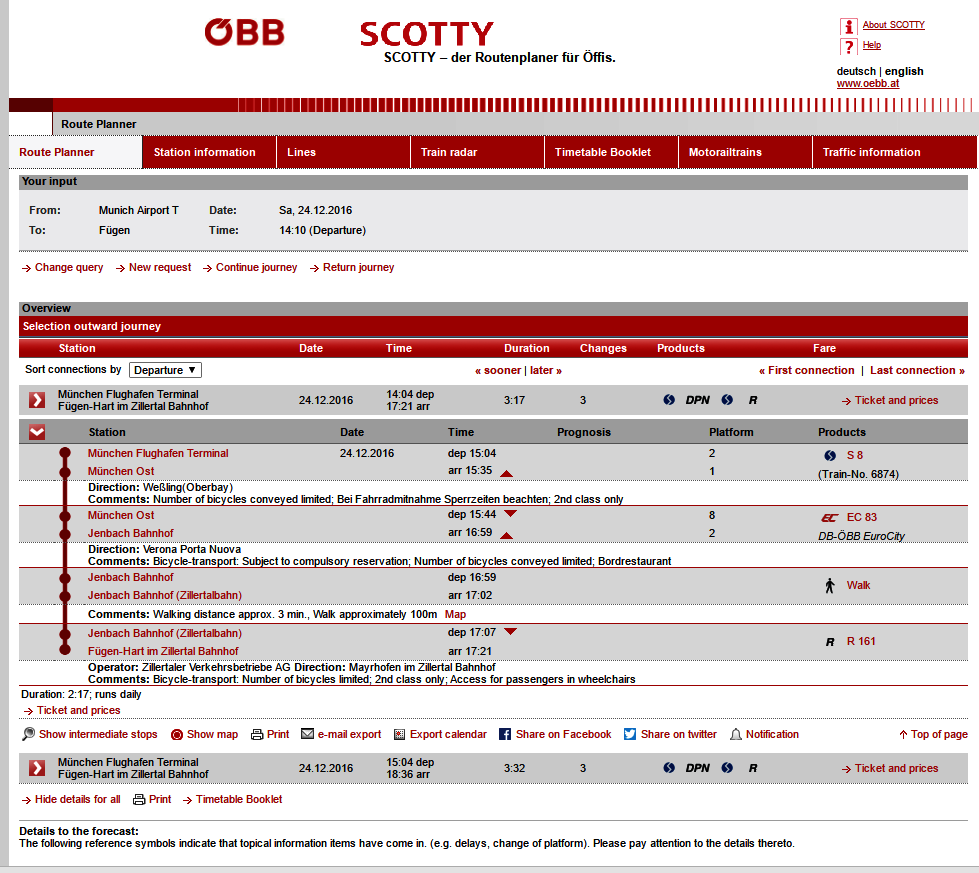The image size is (979, 873).
Task: Expand the 15:04 dep 18:36 arr connection
Action: pos(37,767)
